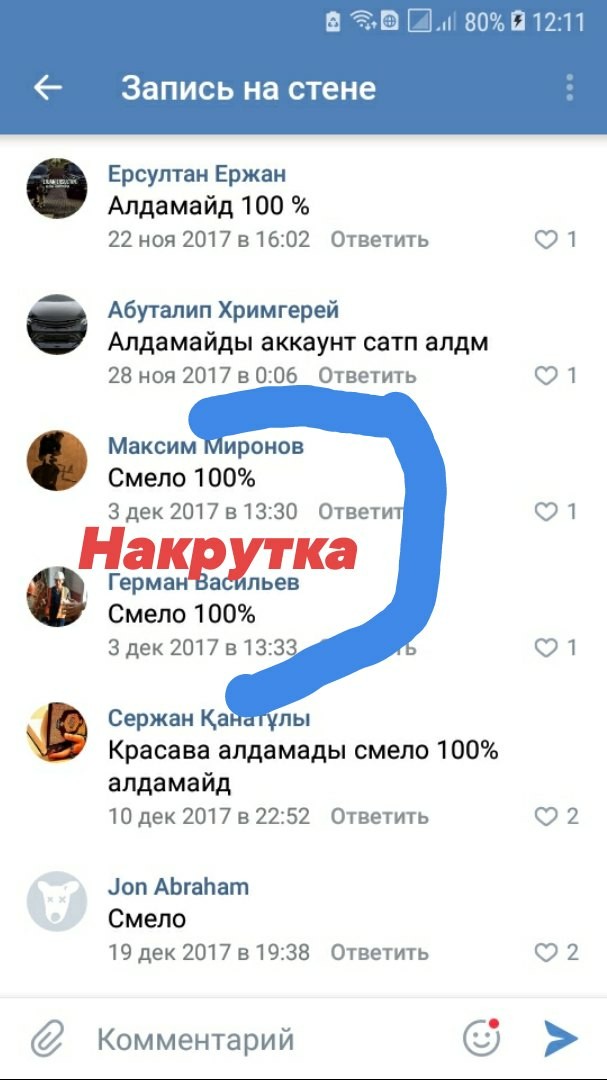Reply to Ерсултан Ержан's comment via Ответить
The height and width of the screenshot is (1080, 607).
pos(380,240)
